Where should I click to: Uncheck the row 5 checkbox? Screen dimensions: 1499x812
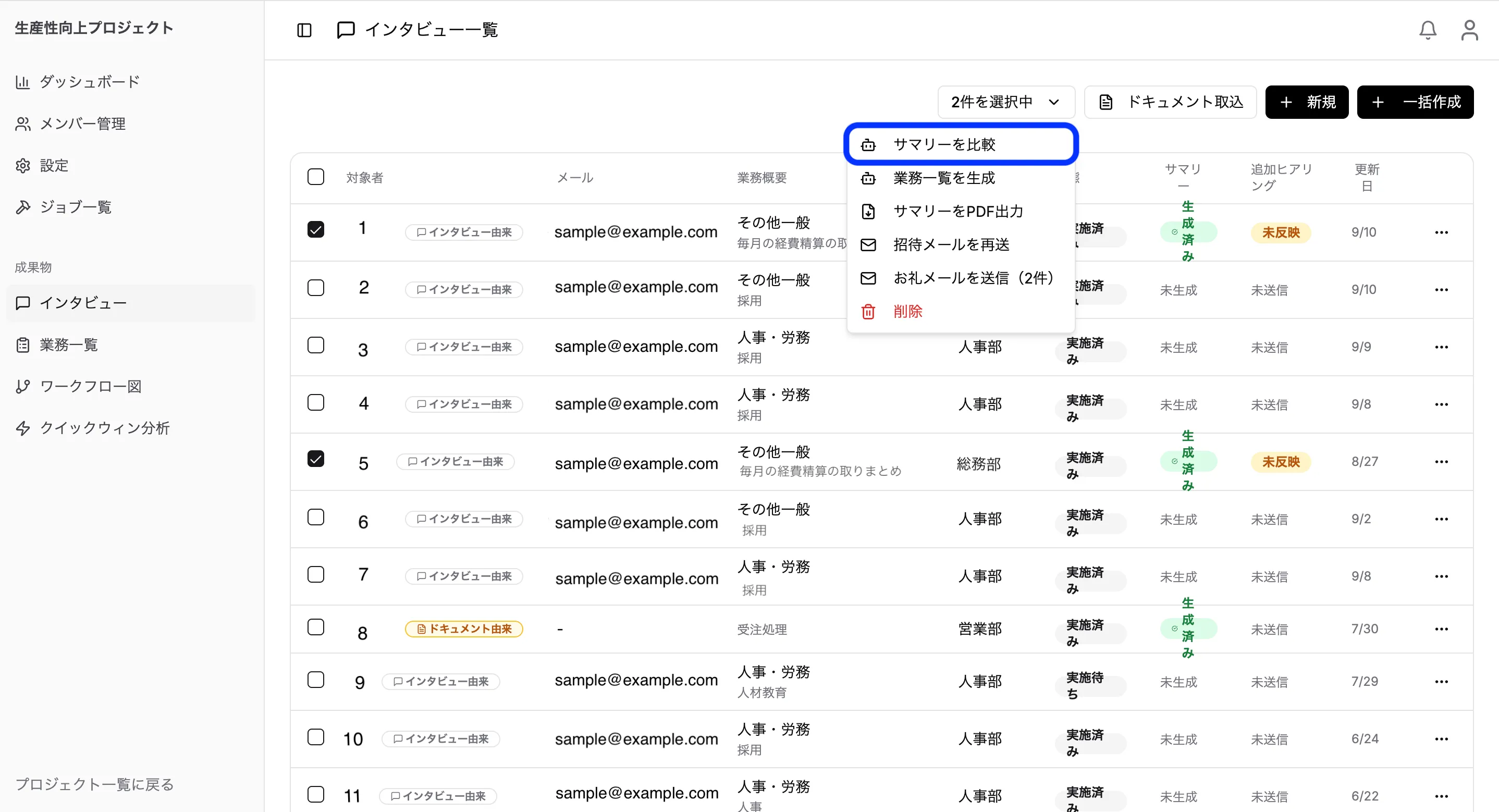coord(315,459)
